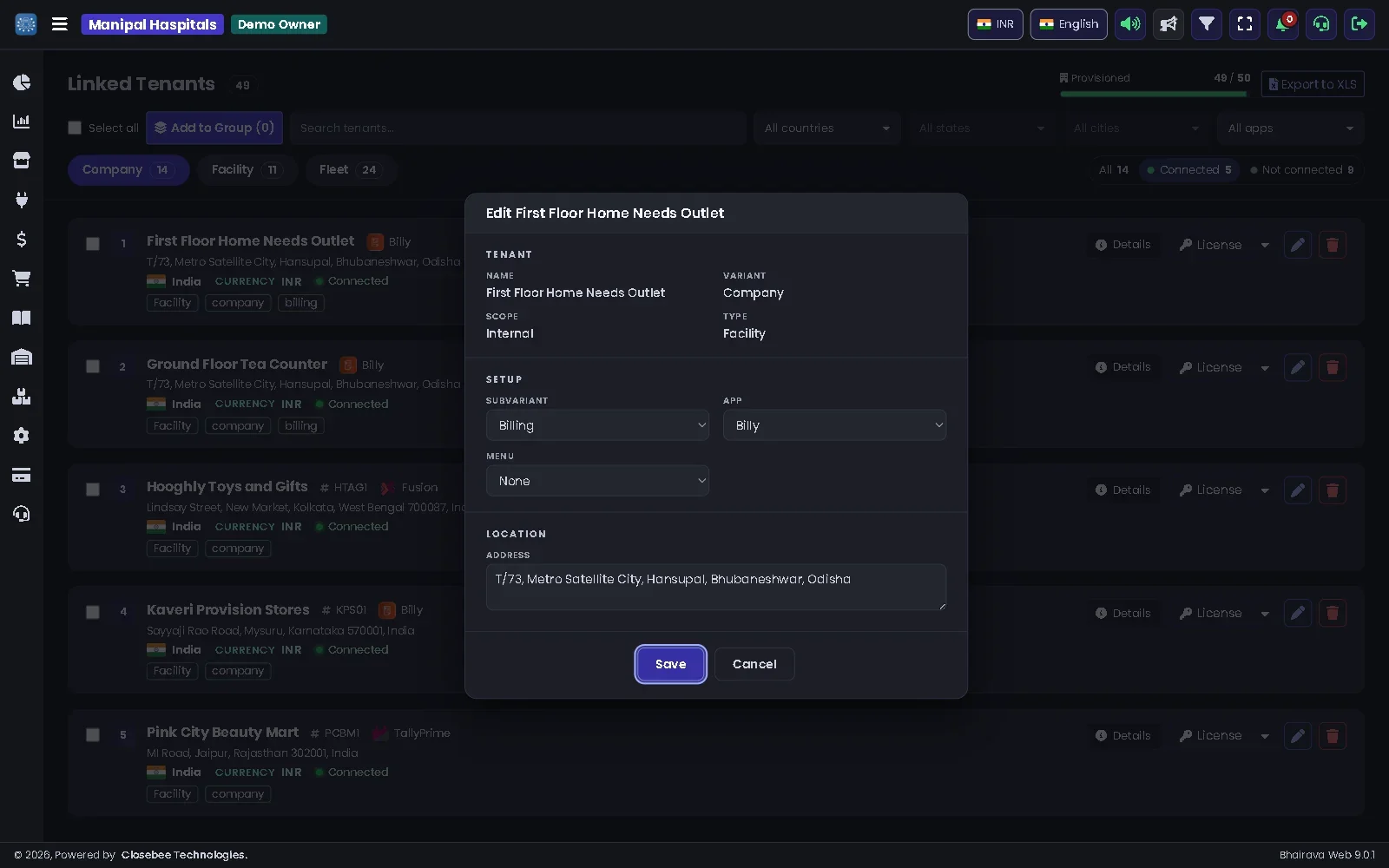
Task: Click the Add to Group (0) button
Action: [x=214, y=128]
